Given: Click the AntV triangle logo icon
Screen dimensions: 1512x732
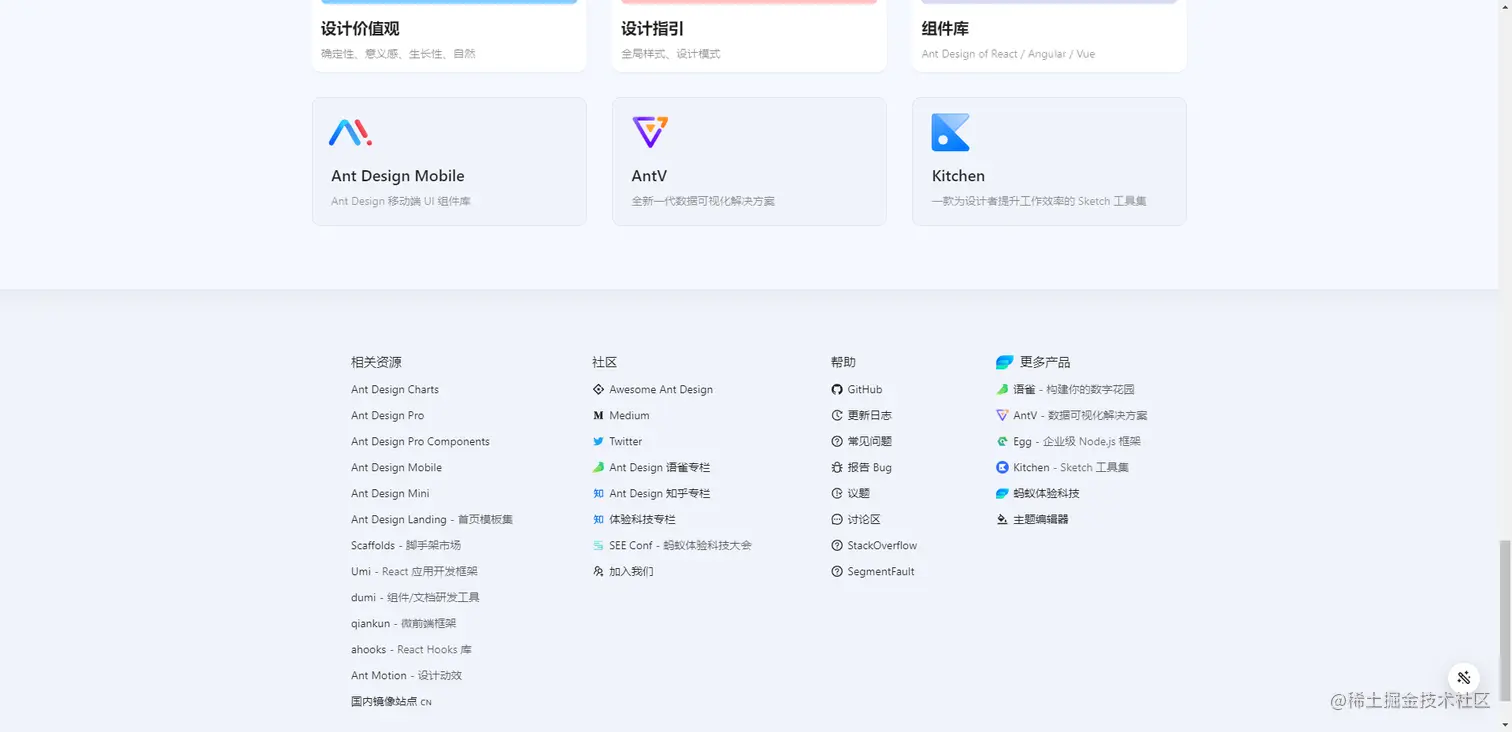Looking at the screenshot, I should 650,132.
